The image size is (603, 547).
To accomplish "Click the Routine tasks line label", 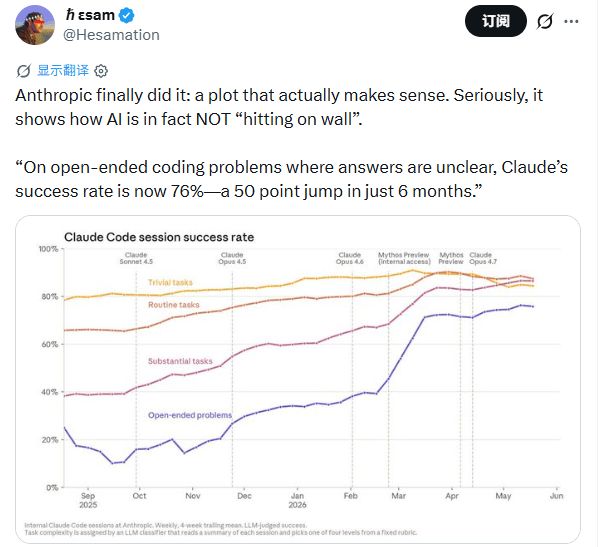I will tap(174, 305).
